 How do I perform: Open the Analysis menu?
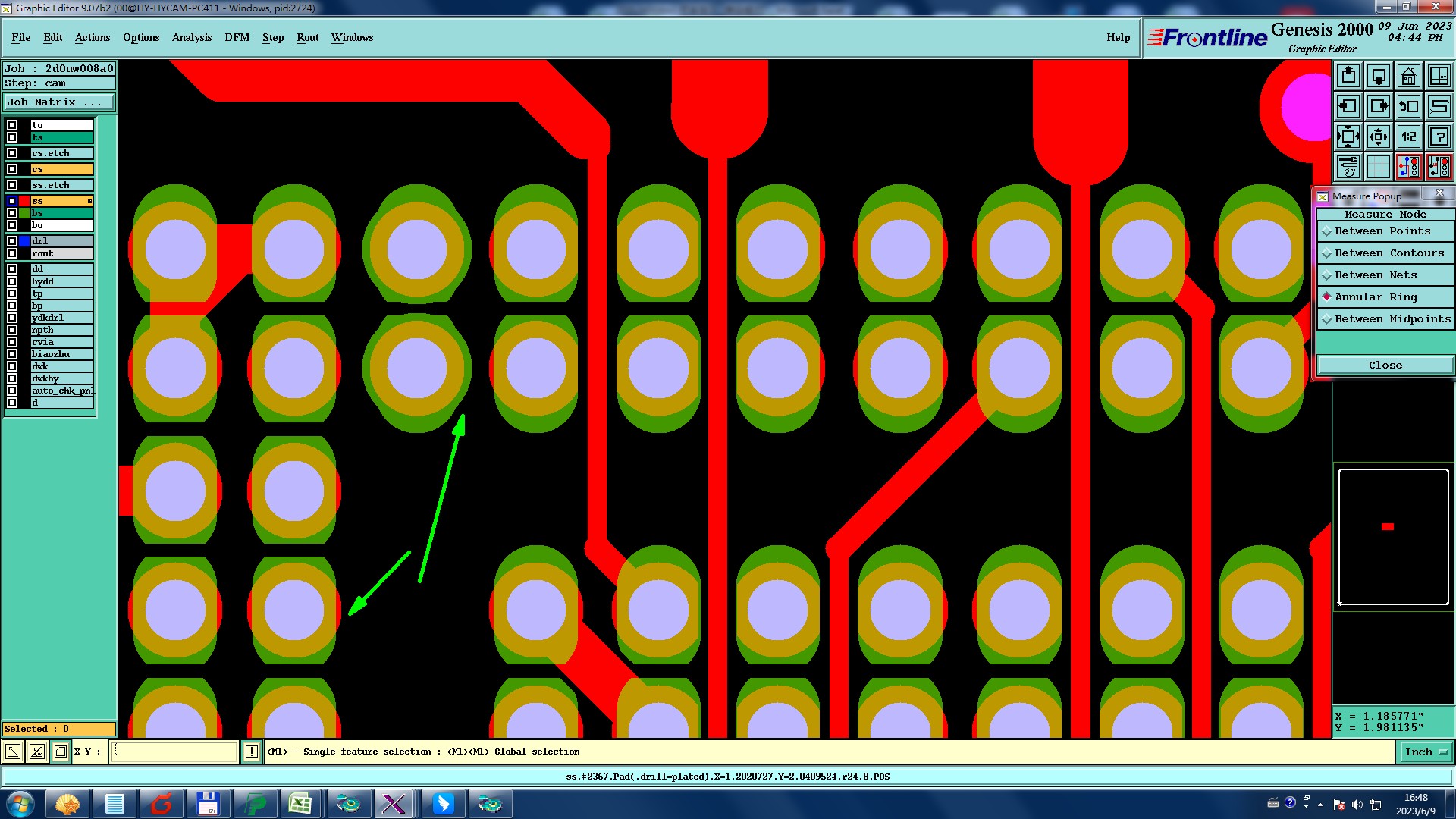click(191, 37)
